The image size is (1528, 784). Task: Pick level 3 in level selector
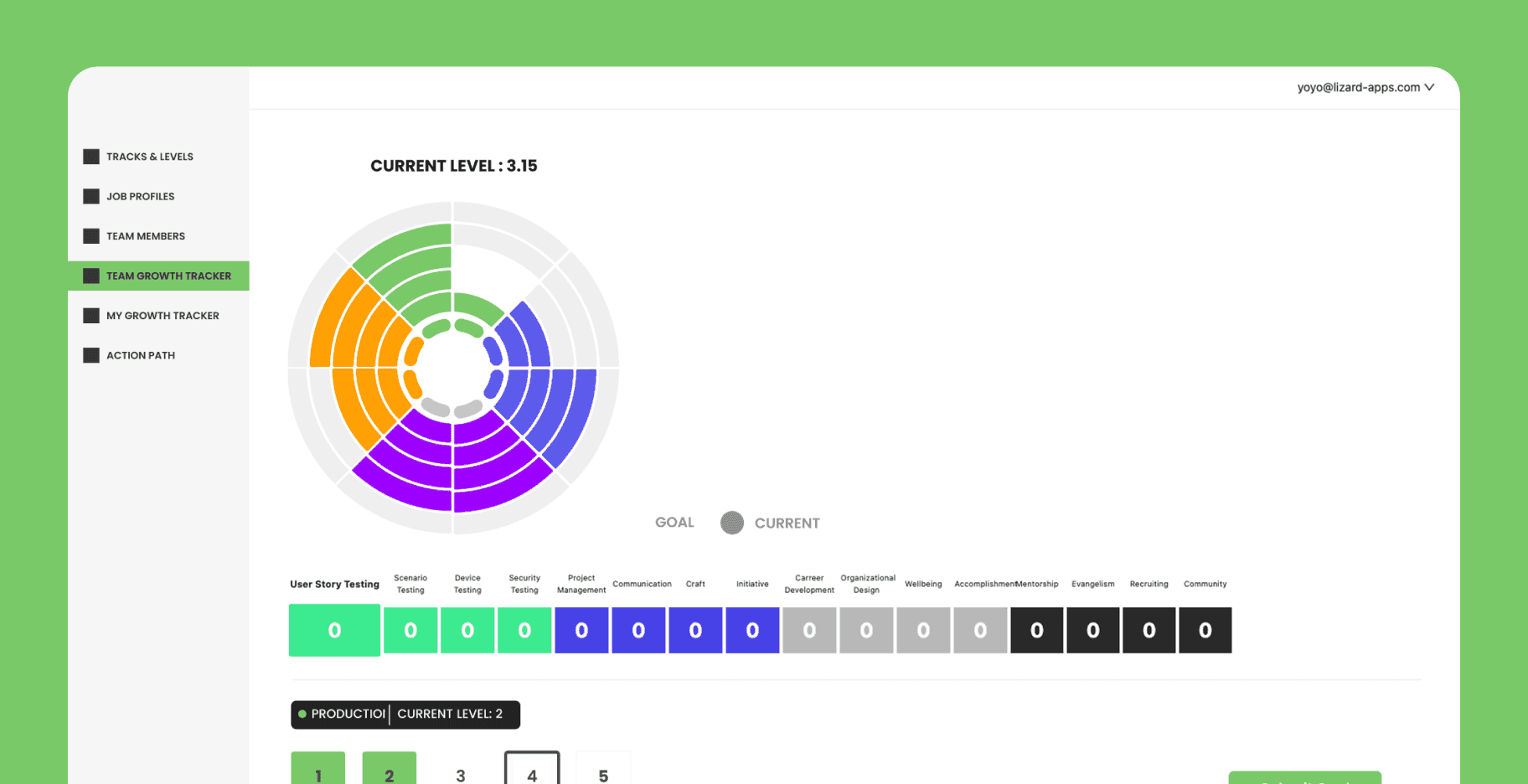(x=461, y=774)
